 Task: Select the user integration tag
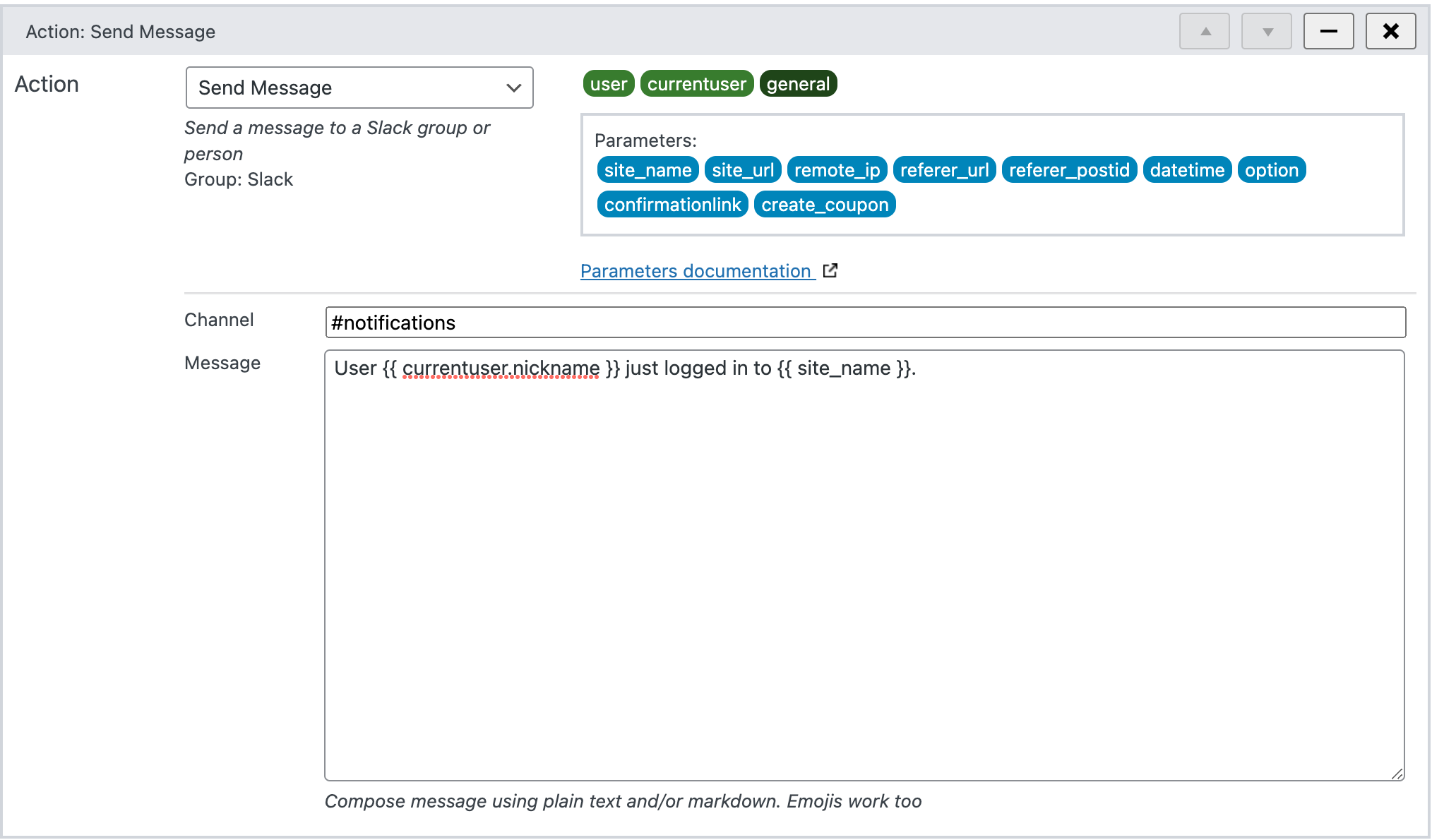tap(607, 83)
